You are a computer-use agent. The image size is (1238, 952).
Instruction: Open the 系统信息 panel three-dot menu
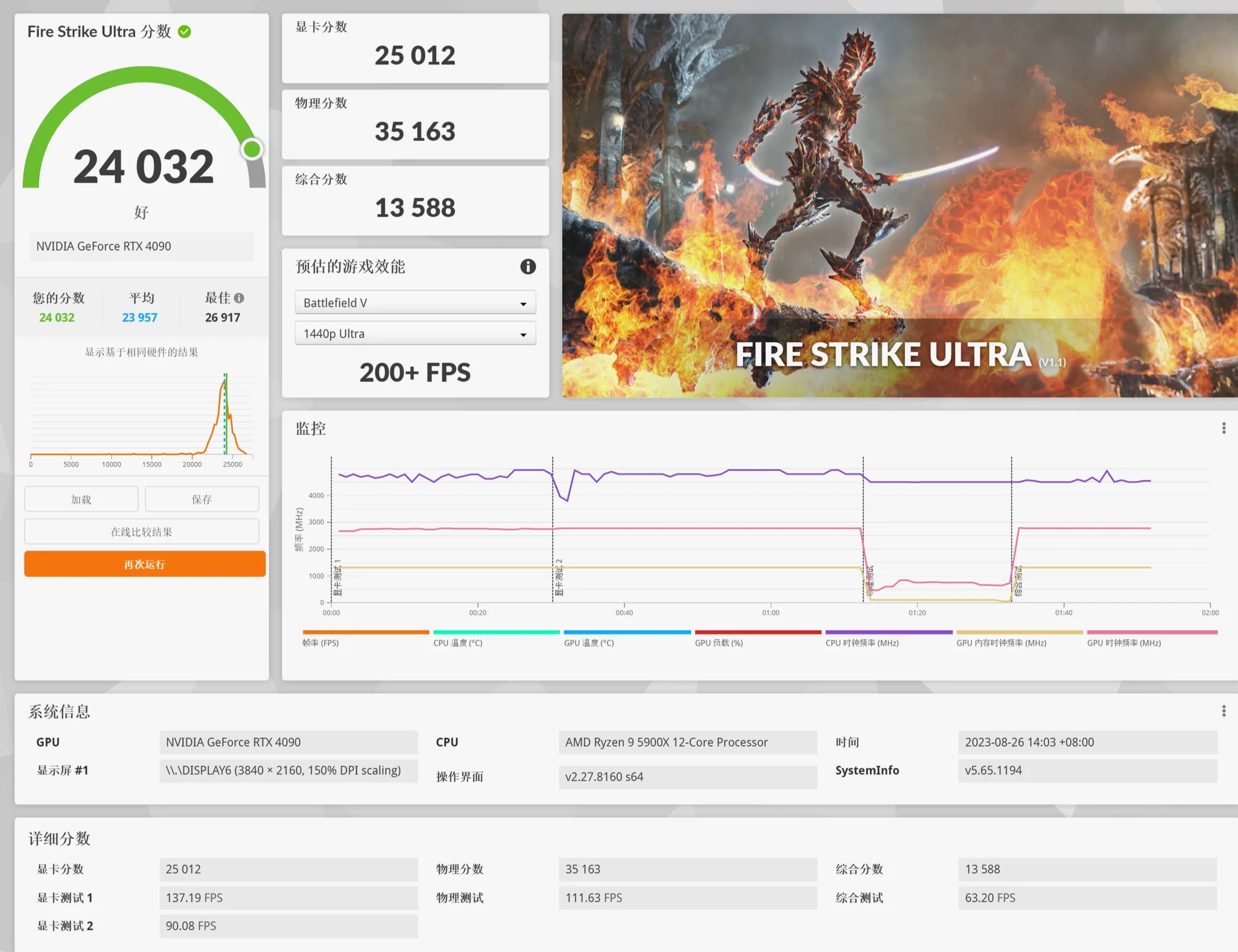point(1223,711)
